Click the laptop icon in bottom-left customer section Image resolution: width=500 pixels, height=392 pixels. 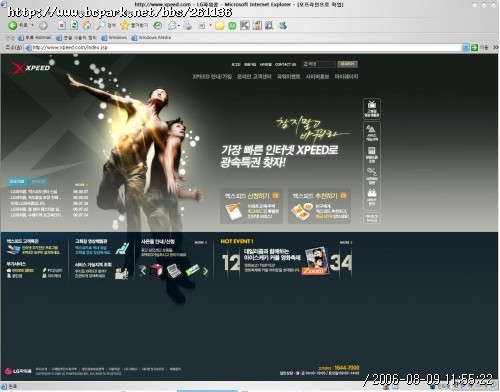pos(14,250)
